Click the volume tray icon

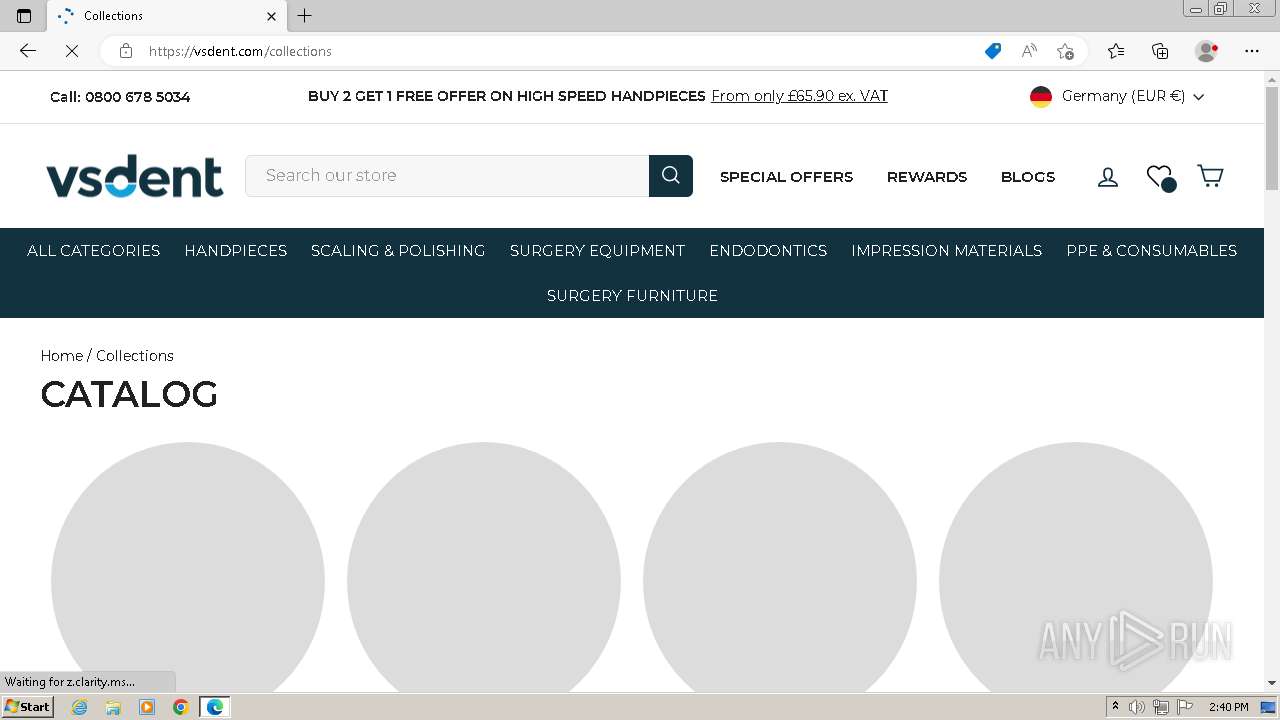(x=1137, y=707)
